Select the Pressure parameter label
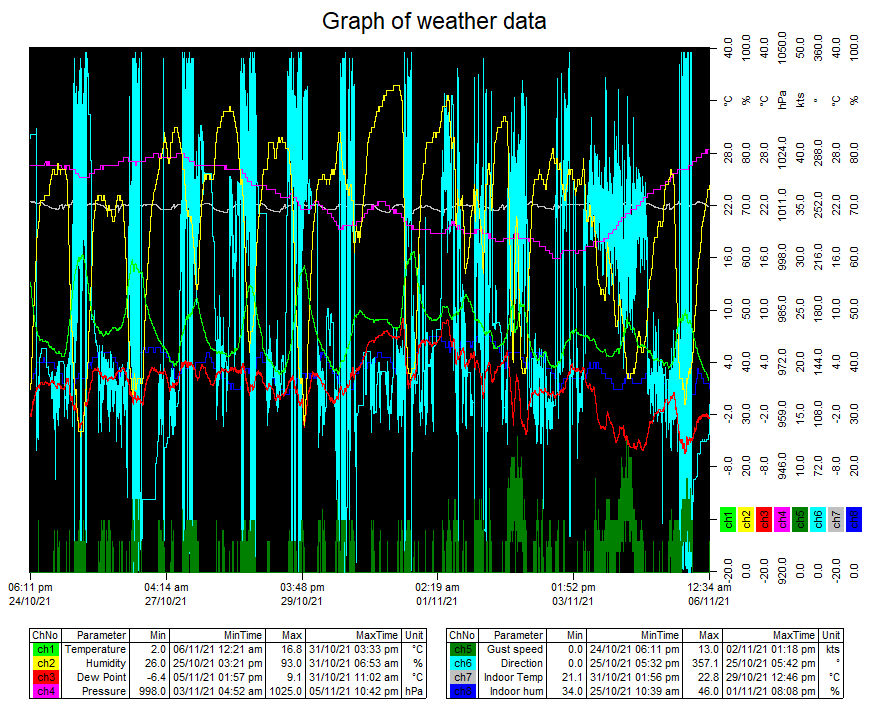The width and height of the screenshot is (869, 718). click(x=102, y=691)
